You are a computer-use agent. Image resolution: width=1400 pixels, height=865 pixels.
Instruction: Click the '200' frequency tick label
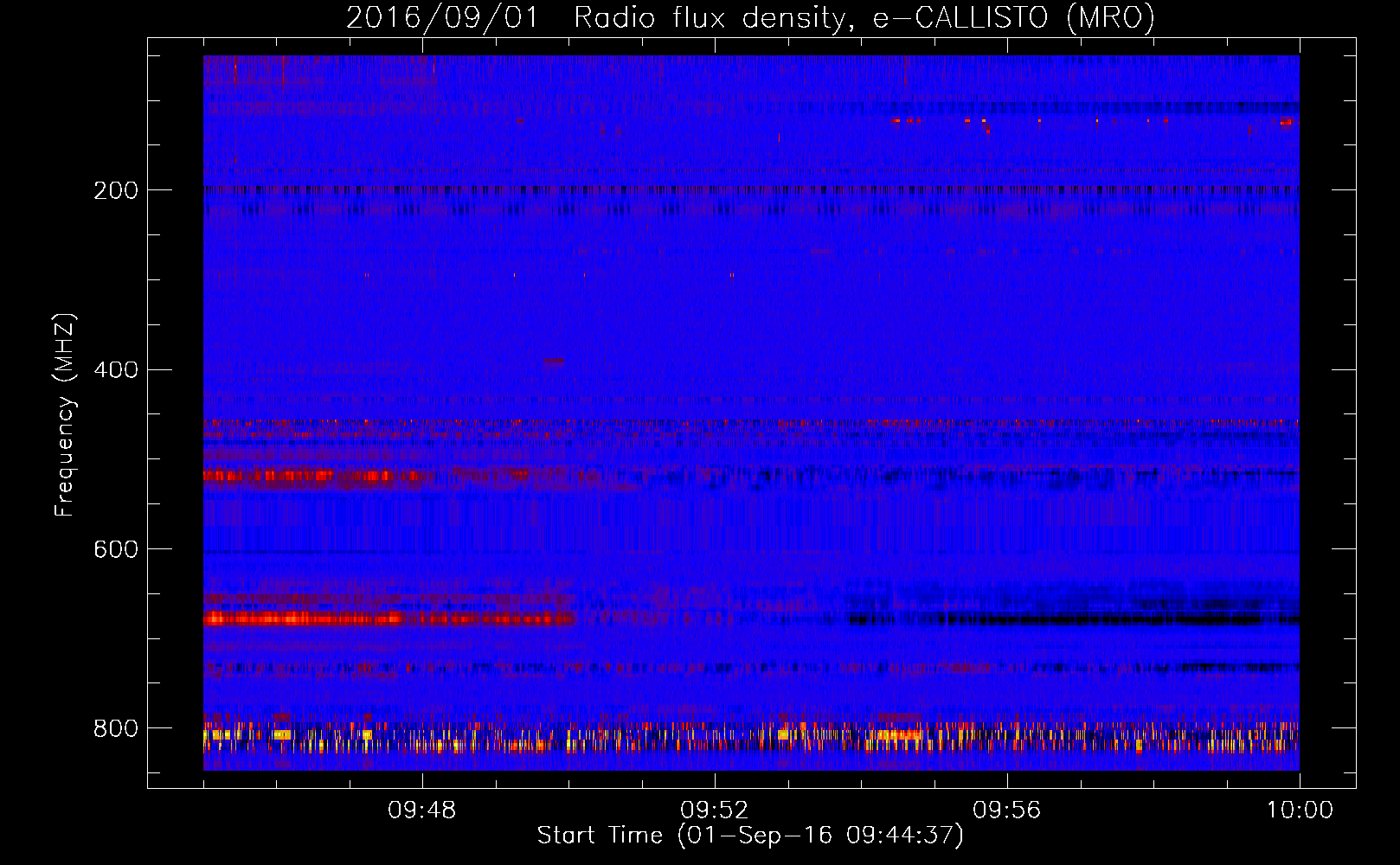point(116,190)
